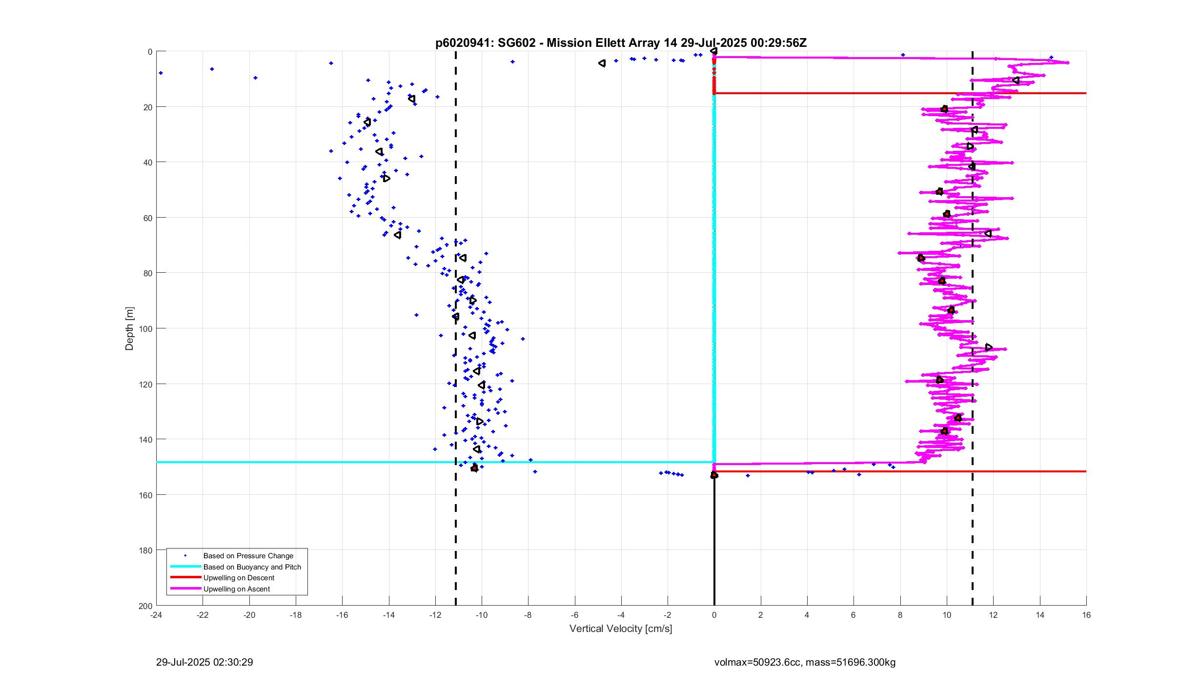
Task: Click the depth axis tick label "80"
Action: [147, 273]
